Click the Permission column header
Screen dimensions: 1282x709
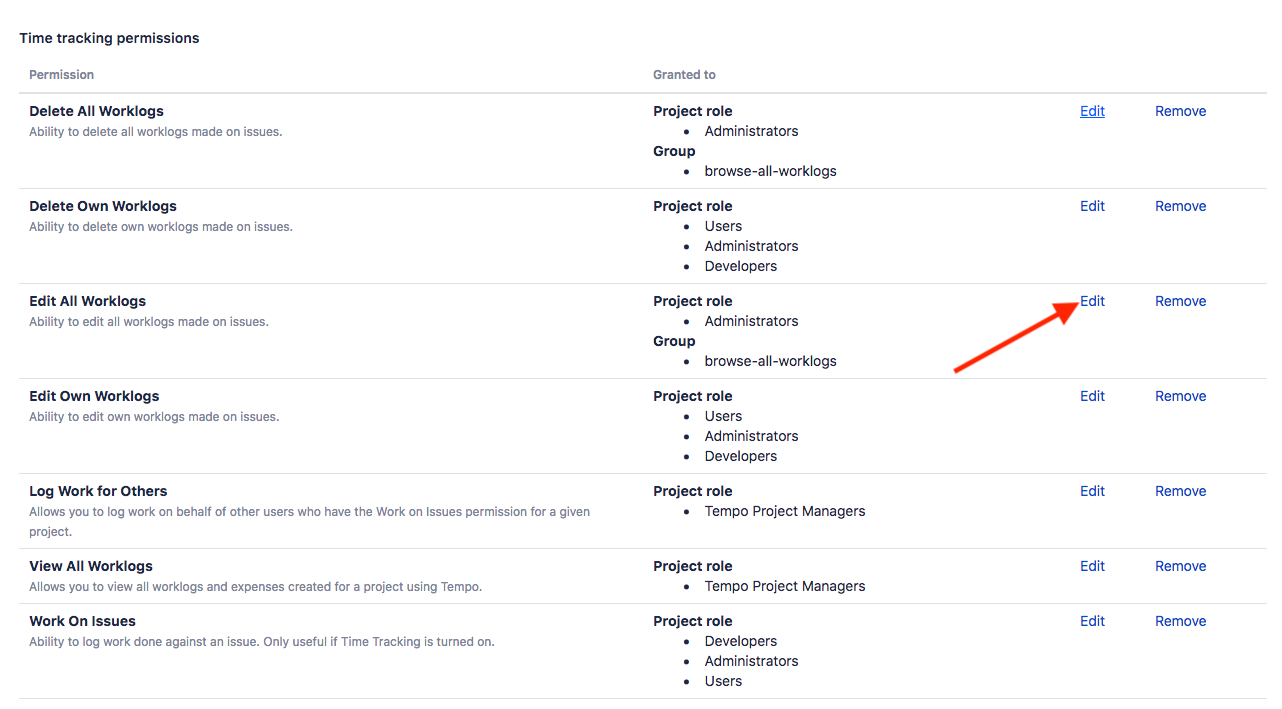[61, 75]
